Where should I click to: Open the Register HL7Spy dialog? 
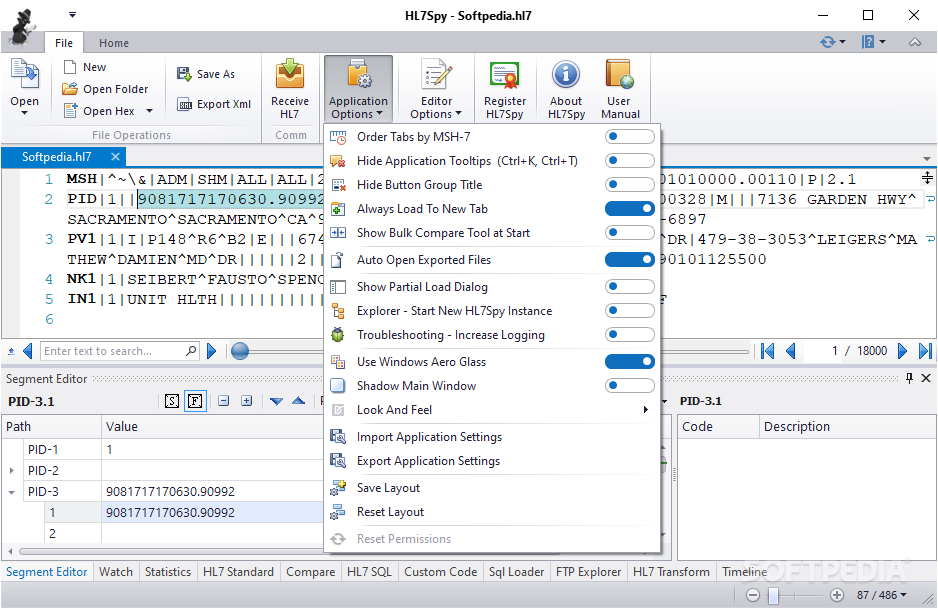tap(505, 90)
